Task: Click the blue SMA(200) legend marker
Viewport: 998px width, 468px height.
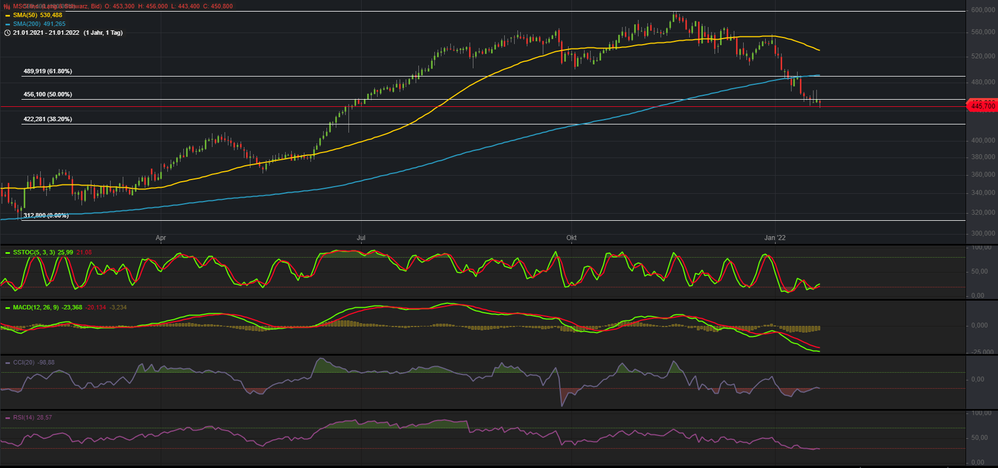Action: [8, 24]
